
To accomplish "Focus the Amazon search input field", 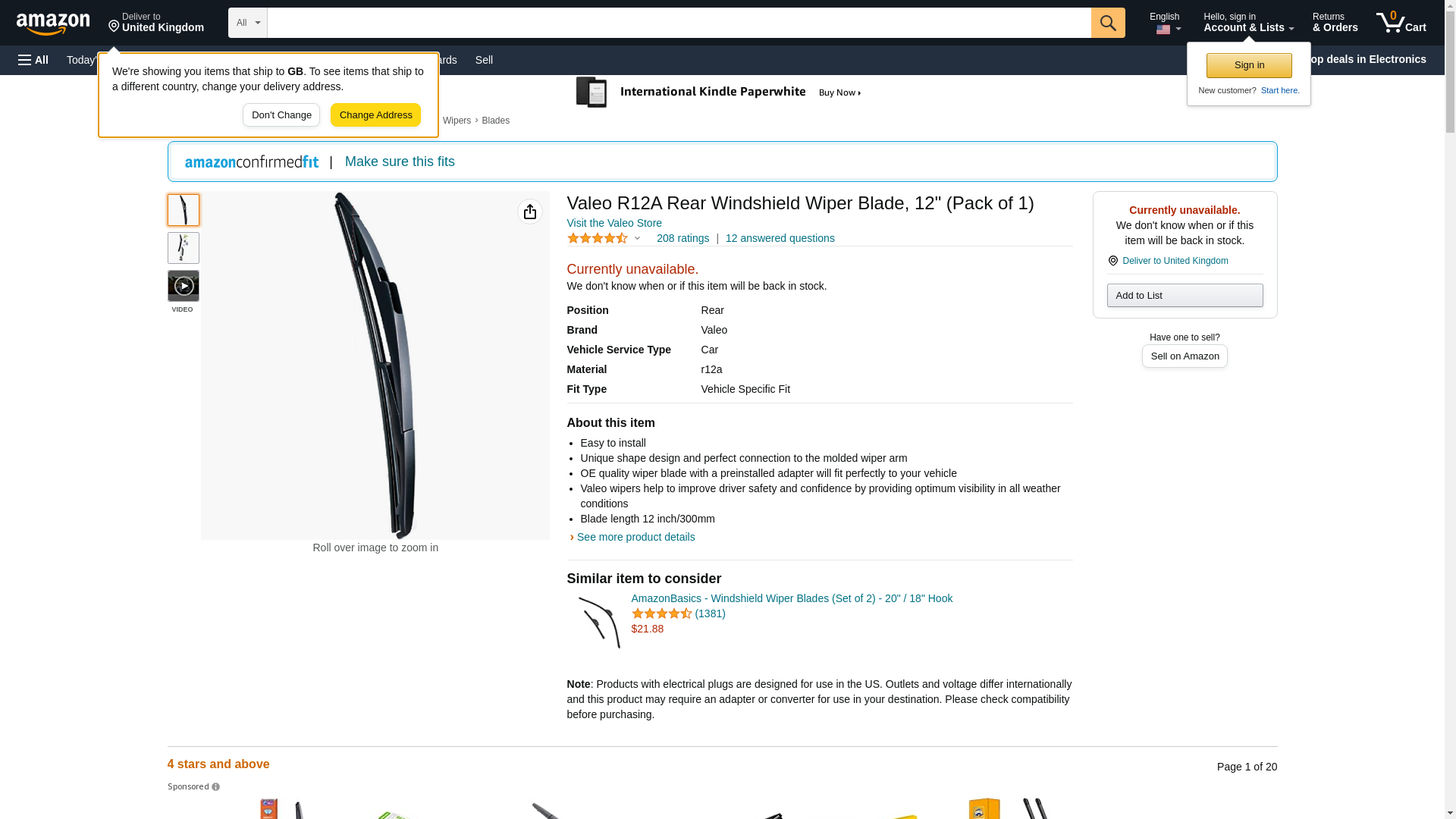I will coord(679,23).
